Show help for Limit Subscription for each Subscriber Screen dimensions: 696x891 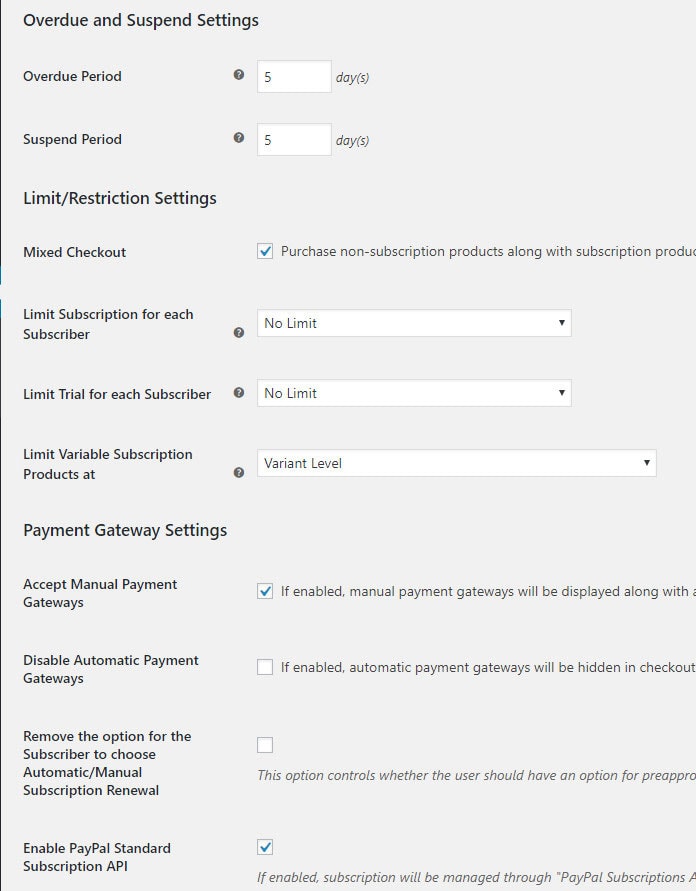coord(239,333)
